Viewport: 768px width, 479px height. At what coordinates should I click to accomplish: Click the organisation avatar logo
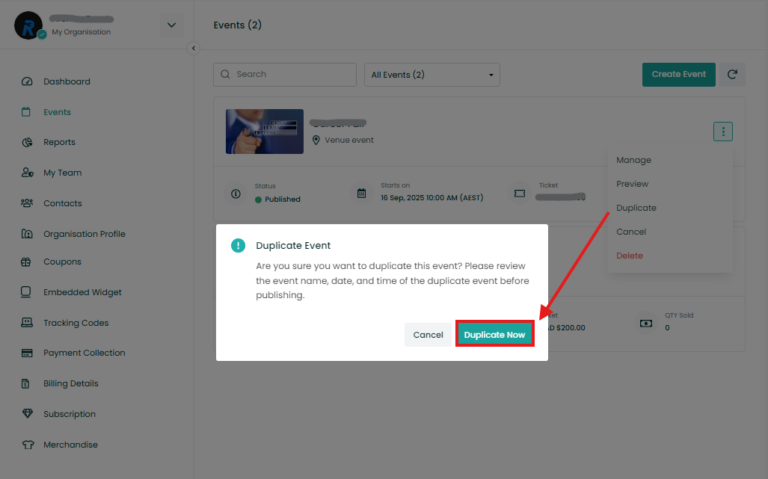28,25
